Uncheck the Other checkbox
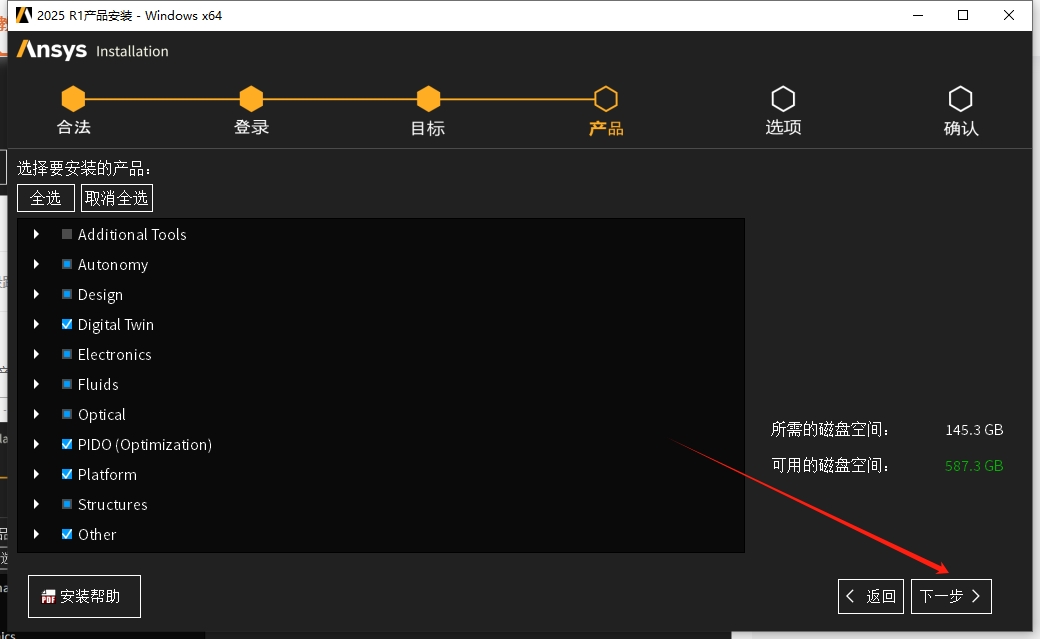The height and width of the screenshot is (639, 1040). point(67,534)
